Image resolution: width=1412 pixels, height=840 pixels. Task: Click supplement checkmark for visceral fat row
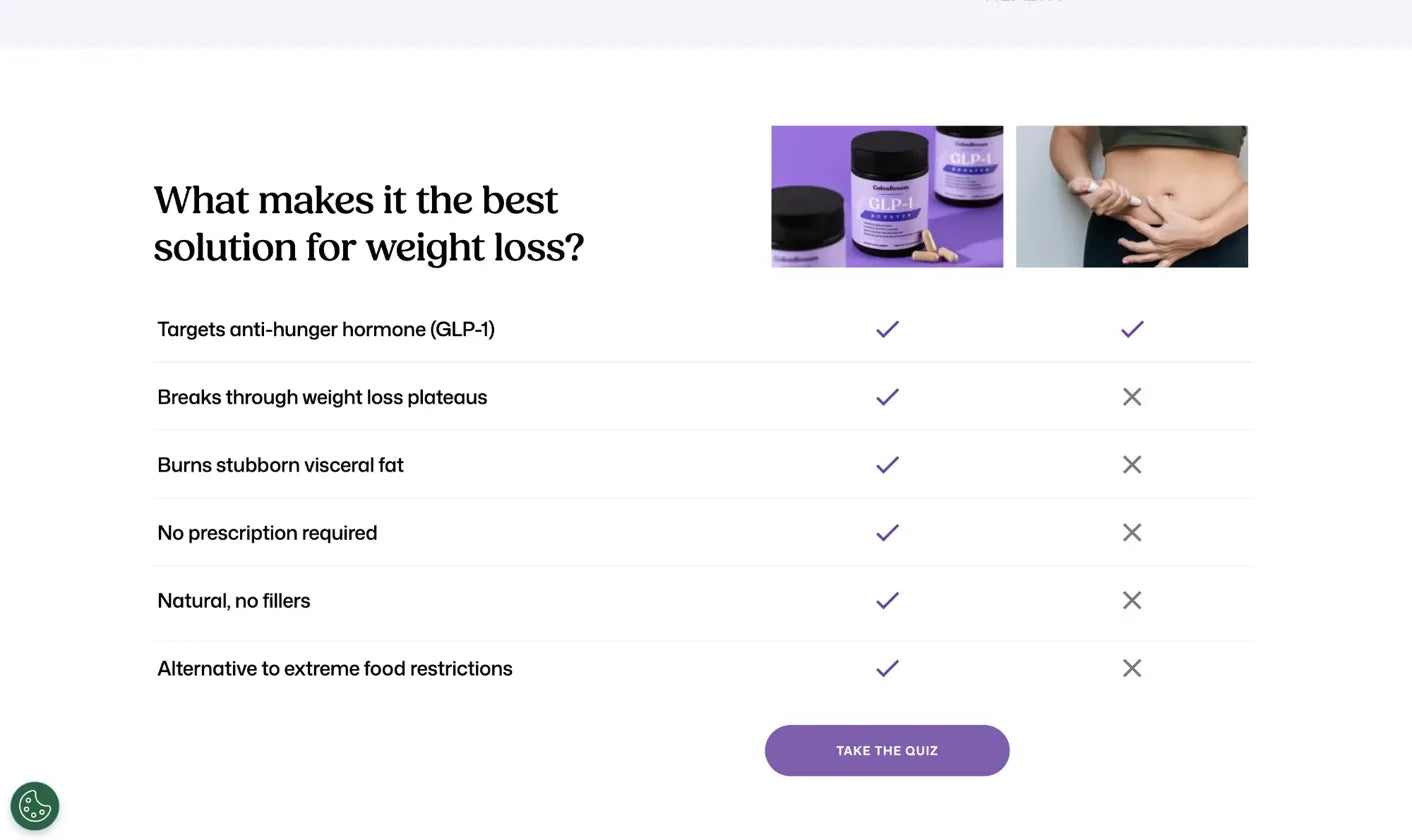[x=887, y=465]
